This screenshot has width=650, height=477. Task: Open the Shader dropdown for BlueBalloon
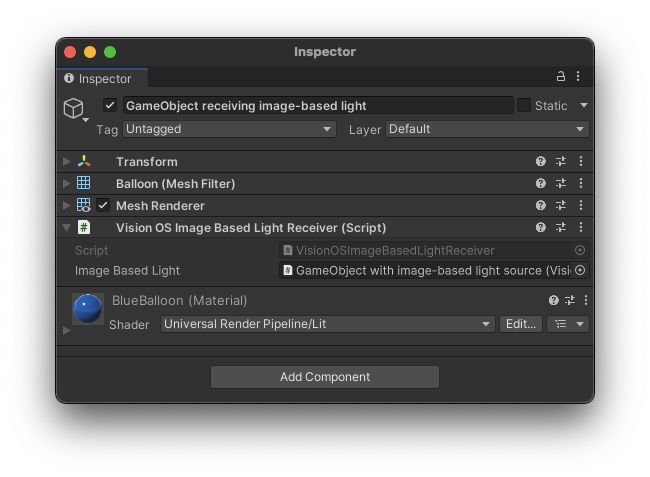click(327, 324)
